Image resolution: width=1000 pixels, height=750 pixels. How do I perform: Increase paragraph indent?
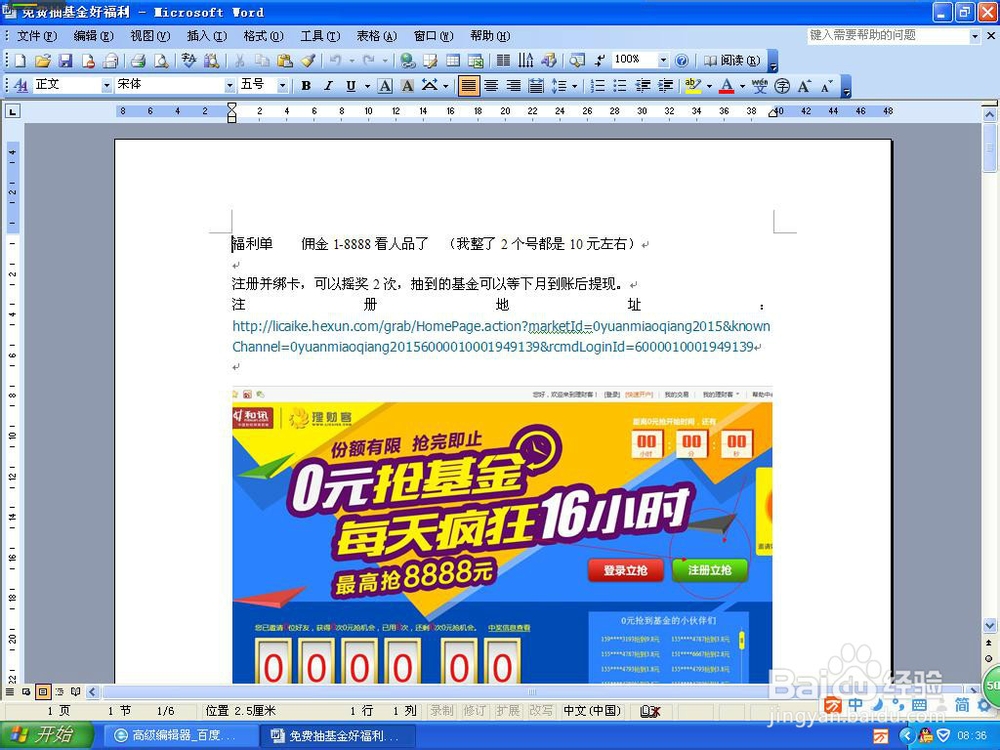[x=666, y=85]
